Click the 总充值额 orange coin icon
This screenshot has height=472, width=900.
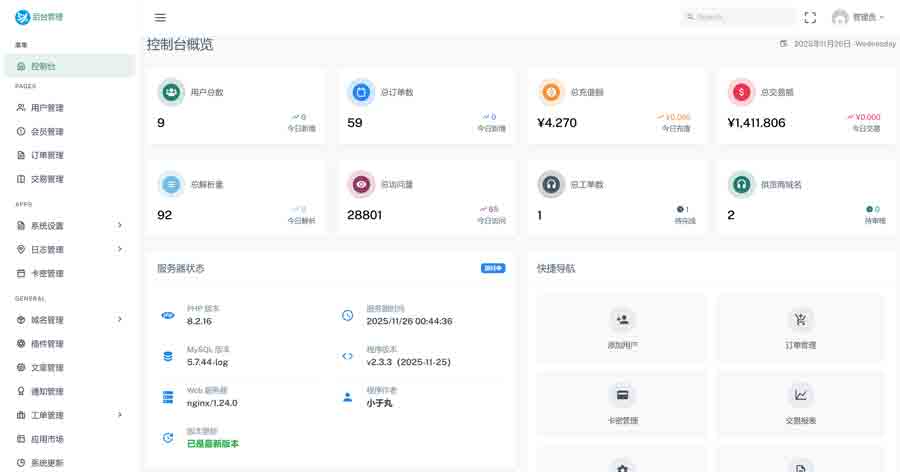[x=551, y=92]
